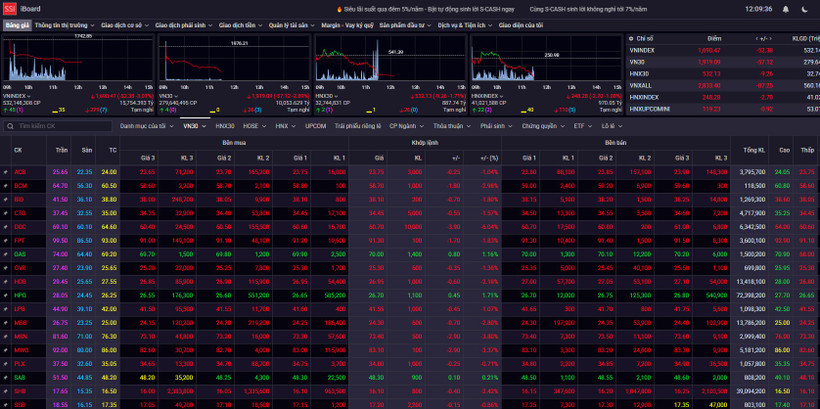
Task: Click the HPG stock symbol
Action: (x=20, y=295)
